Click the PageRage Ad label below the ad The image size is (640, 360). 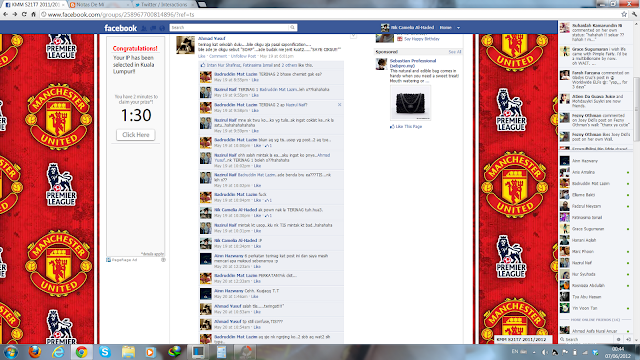[x=124, y=260]
